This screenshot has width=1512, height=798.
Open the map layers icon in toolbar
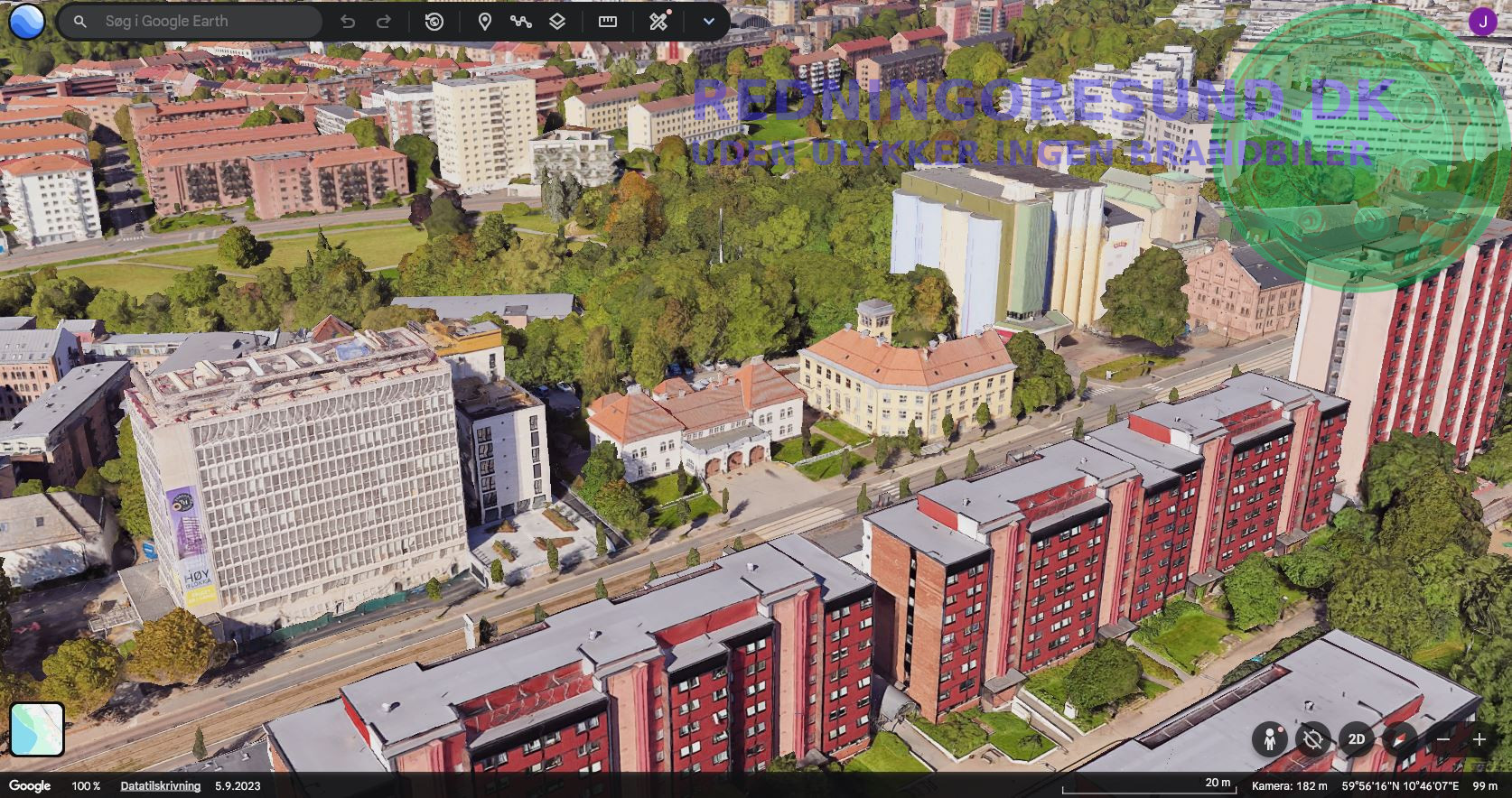coord(557,22)
